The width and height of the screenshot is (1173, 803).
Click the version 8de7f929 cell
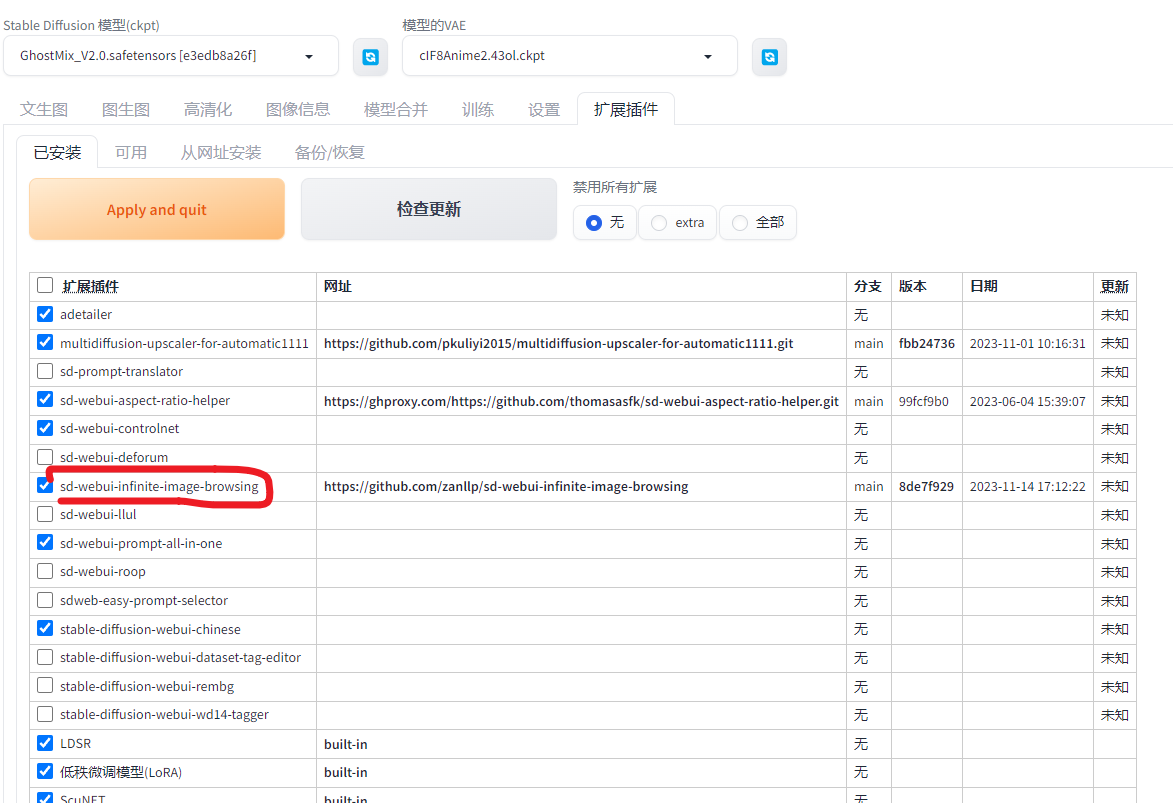pyautogui.click(x=926, y=486)
